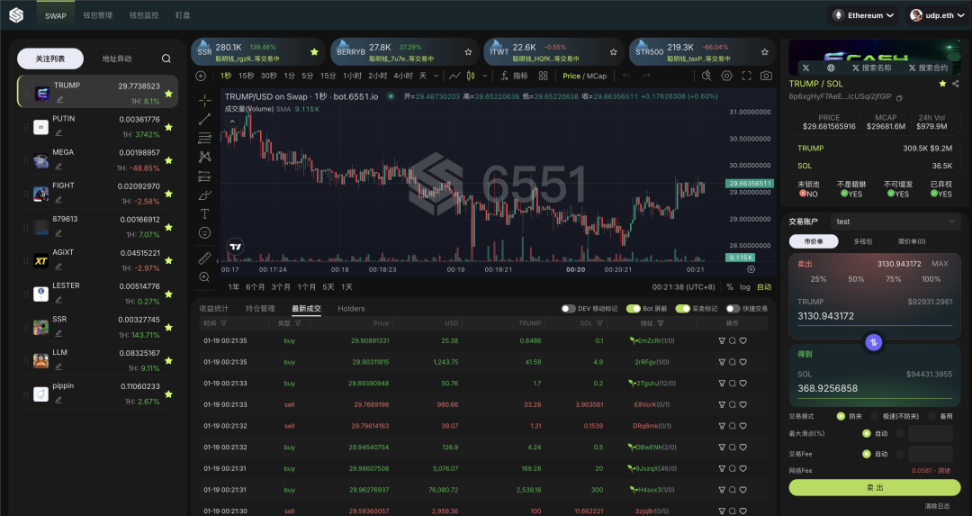Select the trend line drawing tool
The image size is (972, 516).
point(205,119)
